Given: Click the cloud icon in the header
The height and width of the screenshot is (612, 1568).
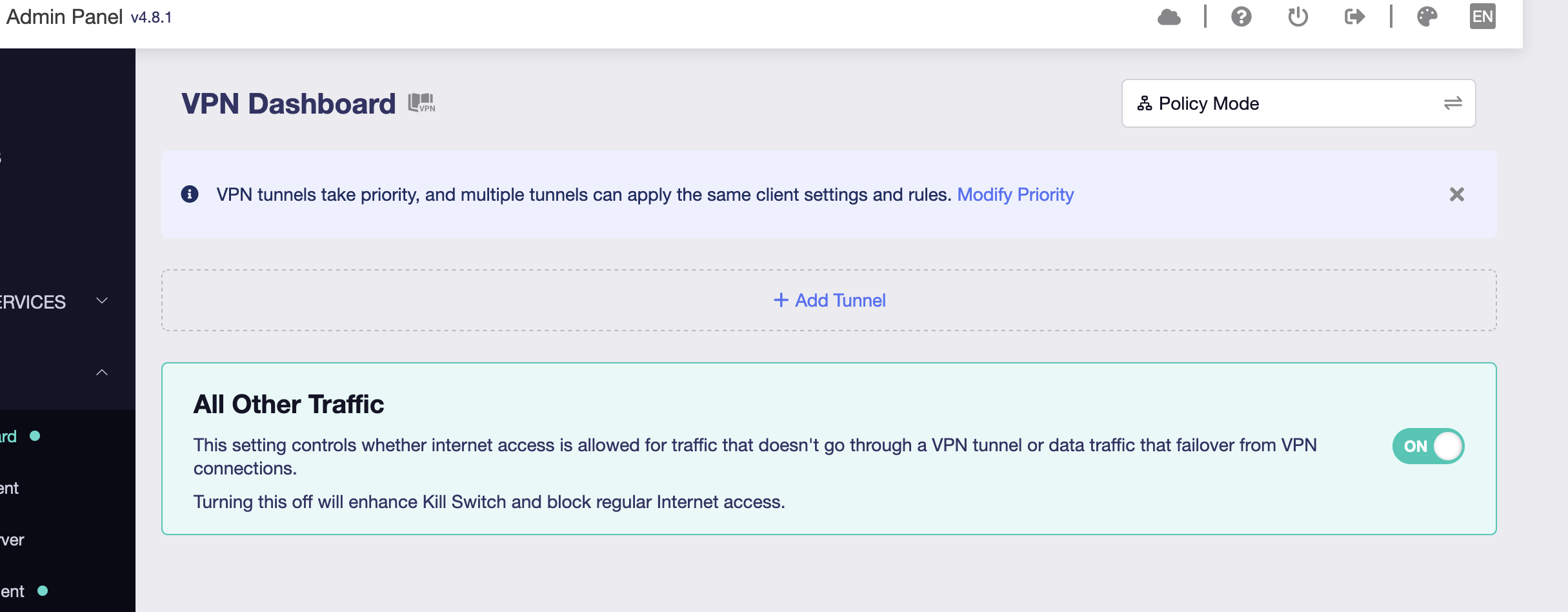Looking at the screenshot, I should tap(1169, 17).
